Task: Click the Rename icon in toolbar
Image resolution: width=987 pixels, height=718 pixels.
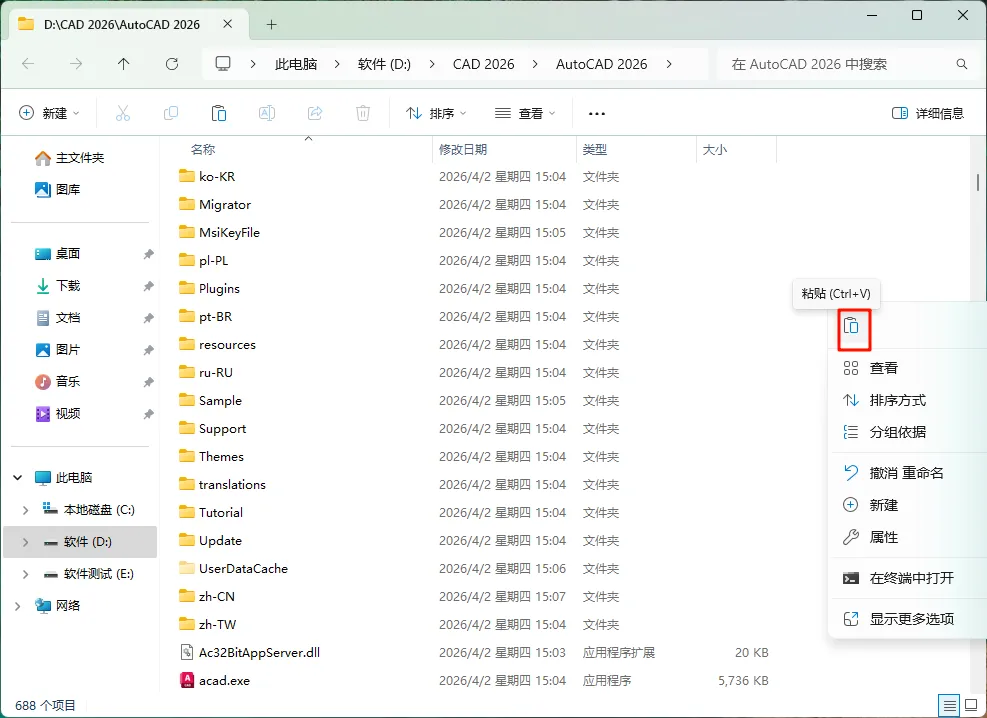Action: point(267,113)
